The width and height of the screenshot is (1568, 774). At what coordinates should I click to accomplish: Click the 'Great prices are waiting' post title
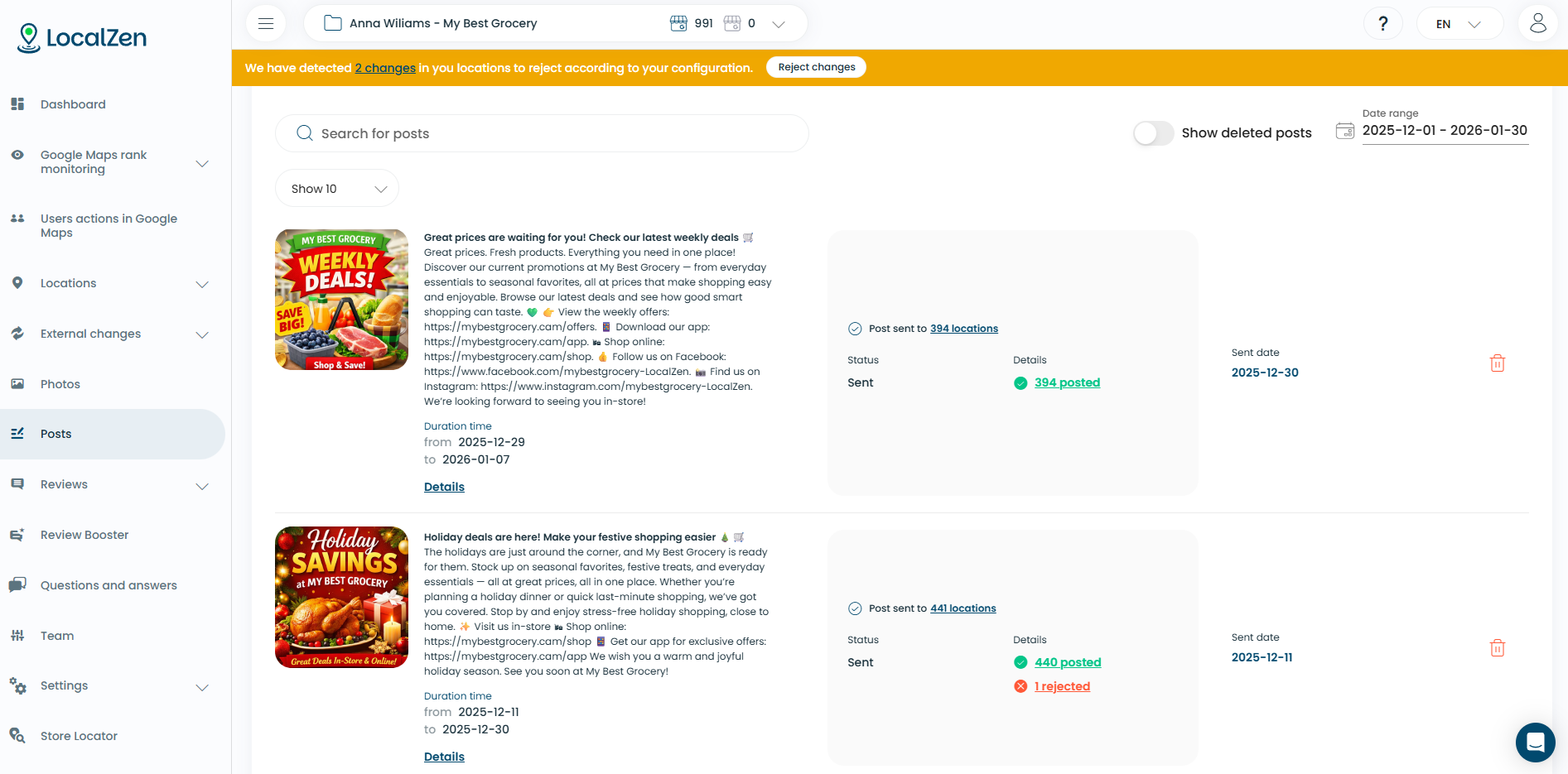[588, 238]
